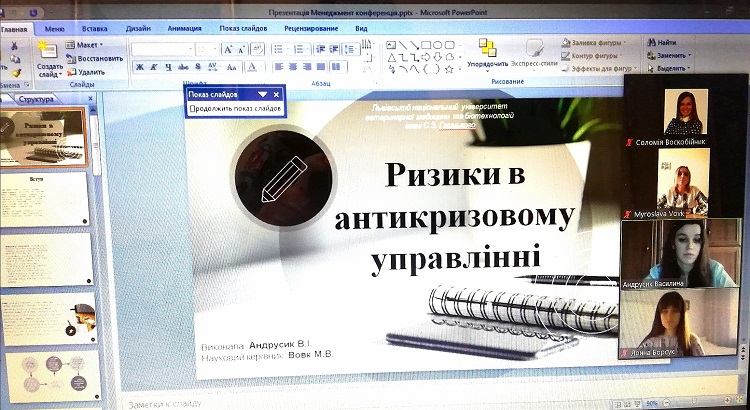750x410 pixels.
Task: Click the Format Painter brush icon
Action: (x=16, y=72)
